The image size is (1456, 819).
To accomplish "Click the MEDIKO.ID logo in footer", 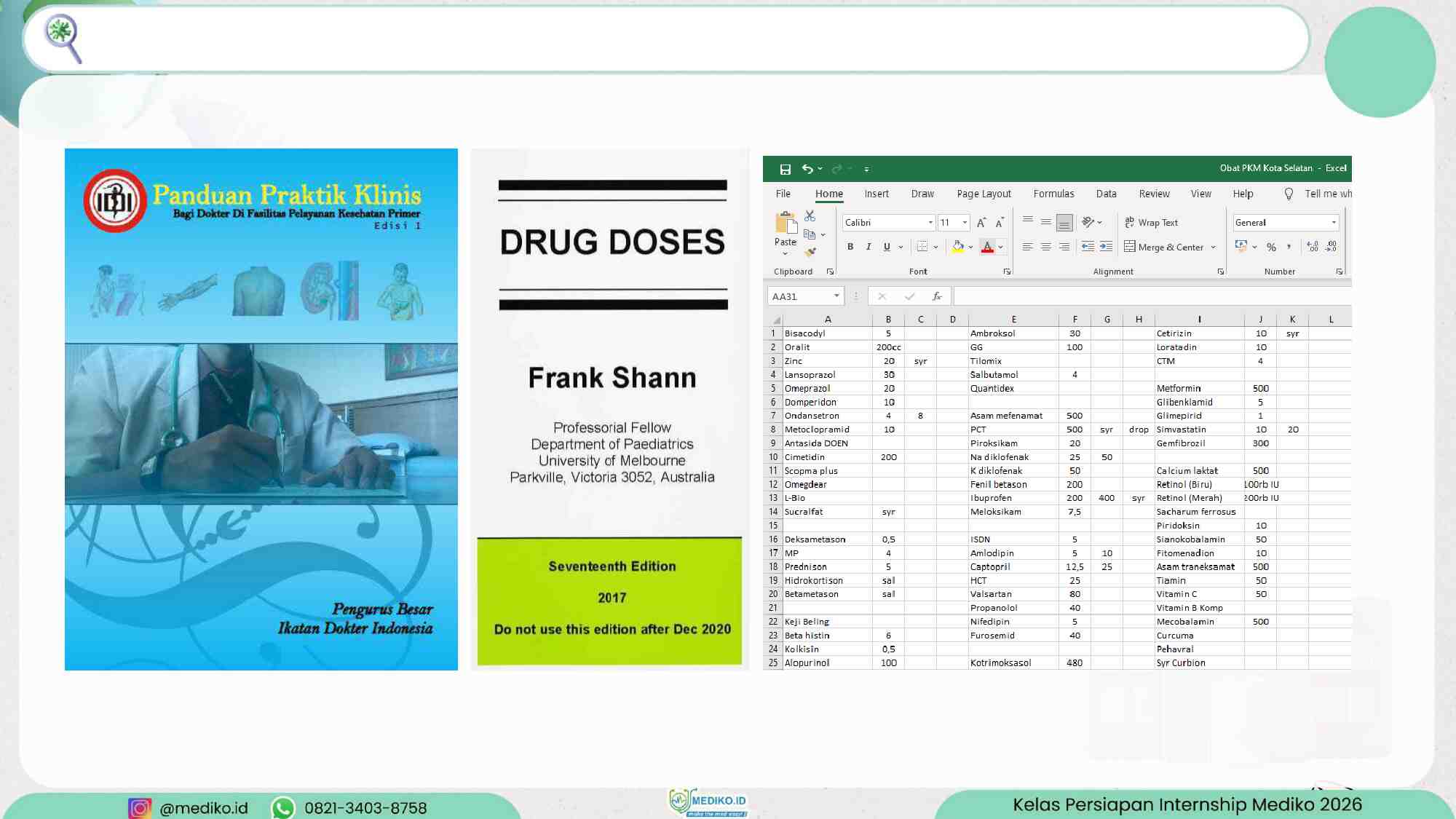I will tap(708, 802).
